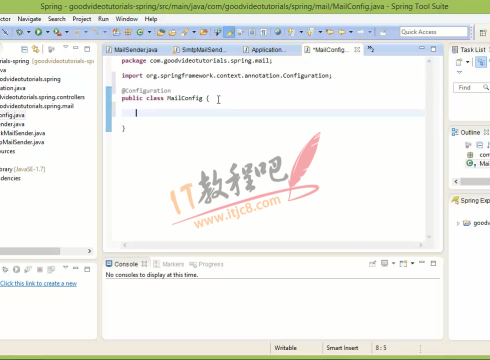Click the Display Selected Console icon
This screenshot has width=490, height=360.
(x=384, y=263)
